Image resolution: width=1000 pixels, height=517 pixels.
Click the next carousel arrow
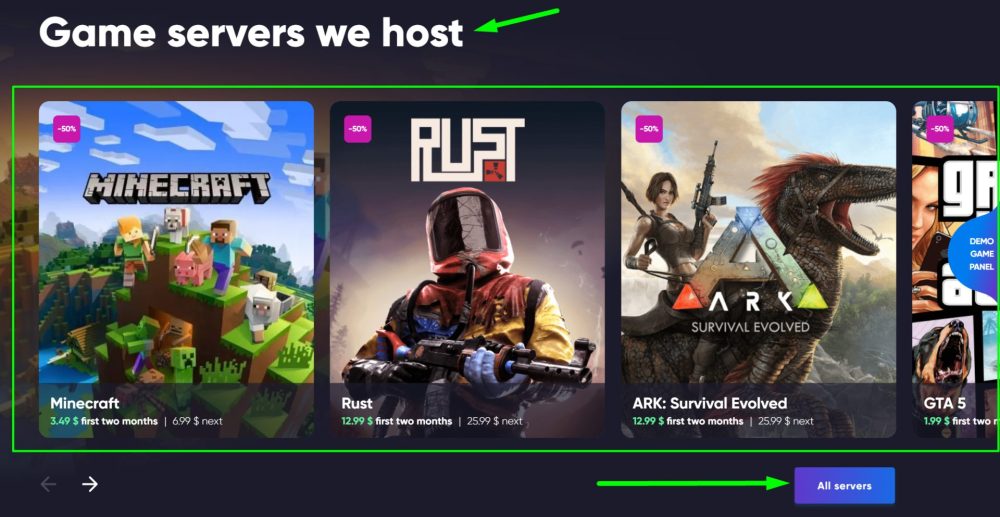coord(90,484)
